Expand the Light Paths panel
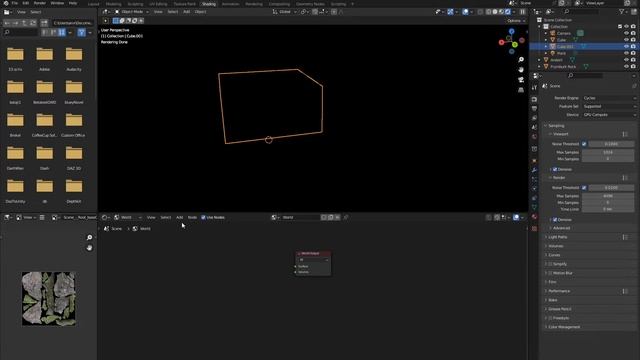The image size is (640, 360). [558, 237]
